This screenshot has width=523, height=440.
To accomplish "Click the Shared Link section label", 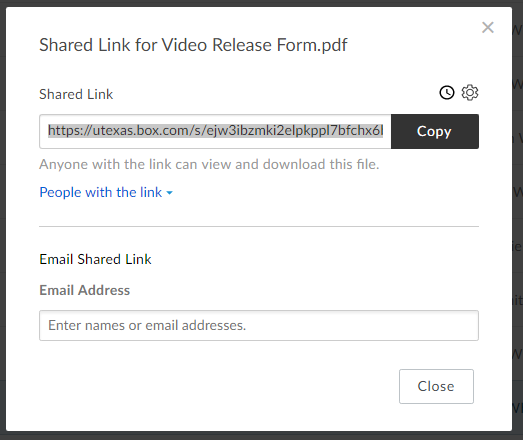I will 76,94.
